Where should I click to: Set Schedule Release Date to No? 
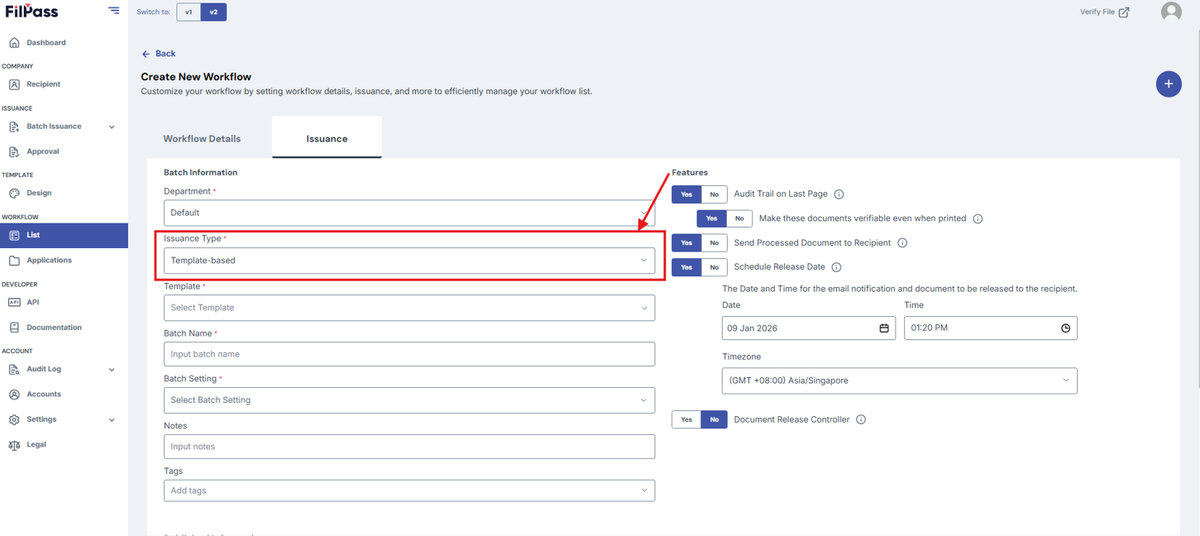coord(714,267)
